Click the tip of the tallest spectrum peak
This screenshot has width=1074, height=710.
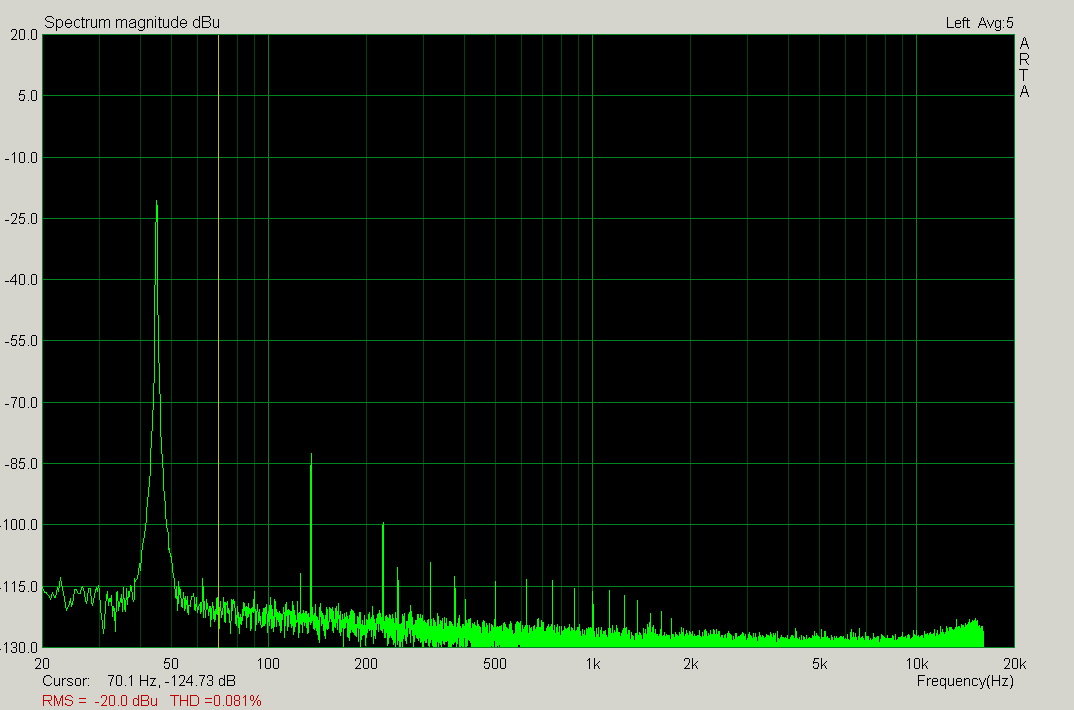coord(157,201)
